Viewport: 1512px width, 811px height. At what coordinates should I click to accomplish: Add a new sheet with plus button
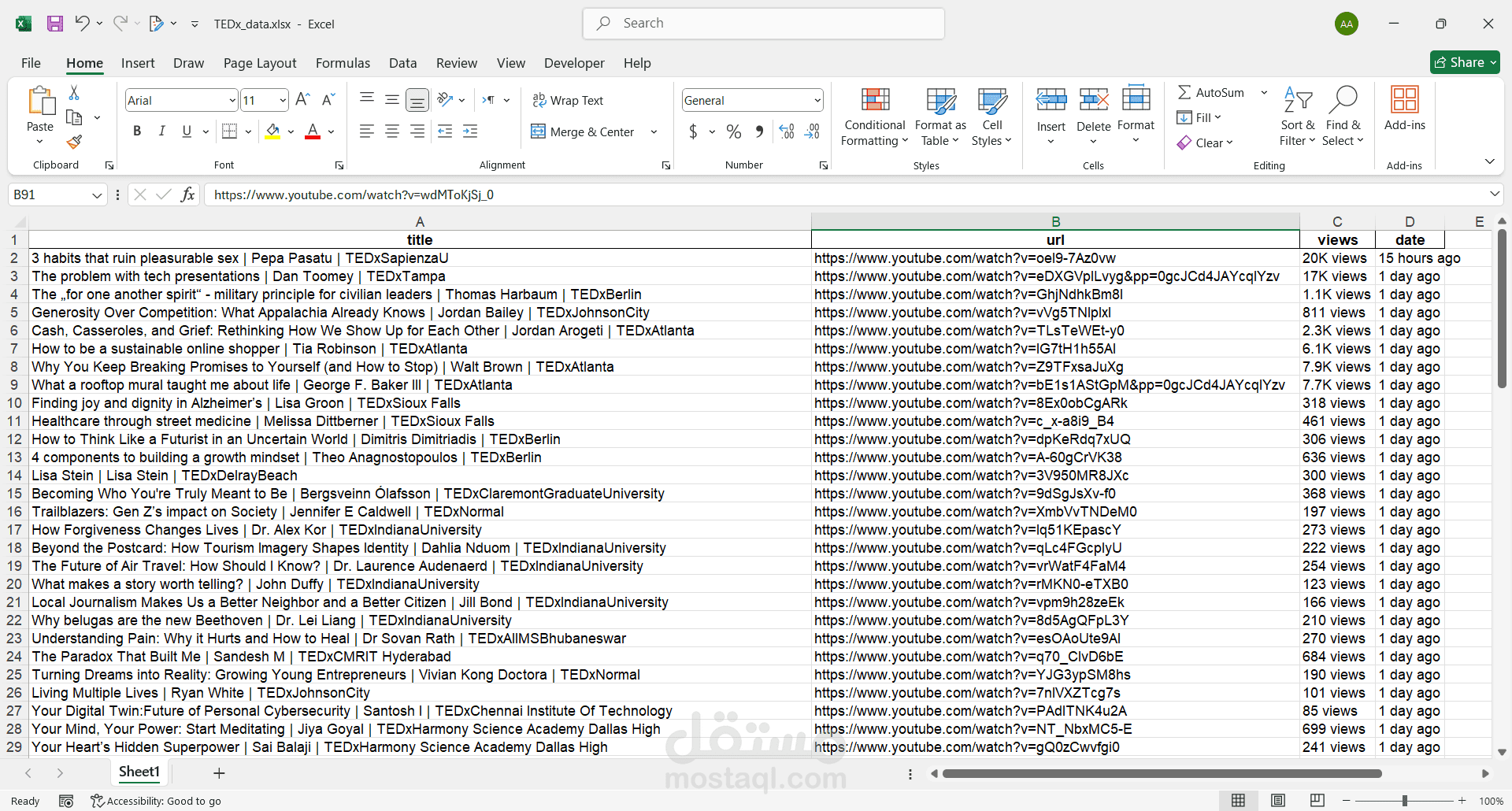click(x=220, y=773)
